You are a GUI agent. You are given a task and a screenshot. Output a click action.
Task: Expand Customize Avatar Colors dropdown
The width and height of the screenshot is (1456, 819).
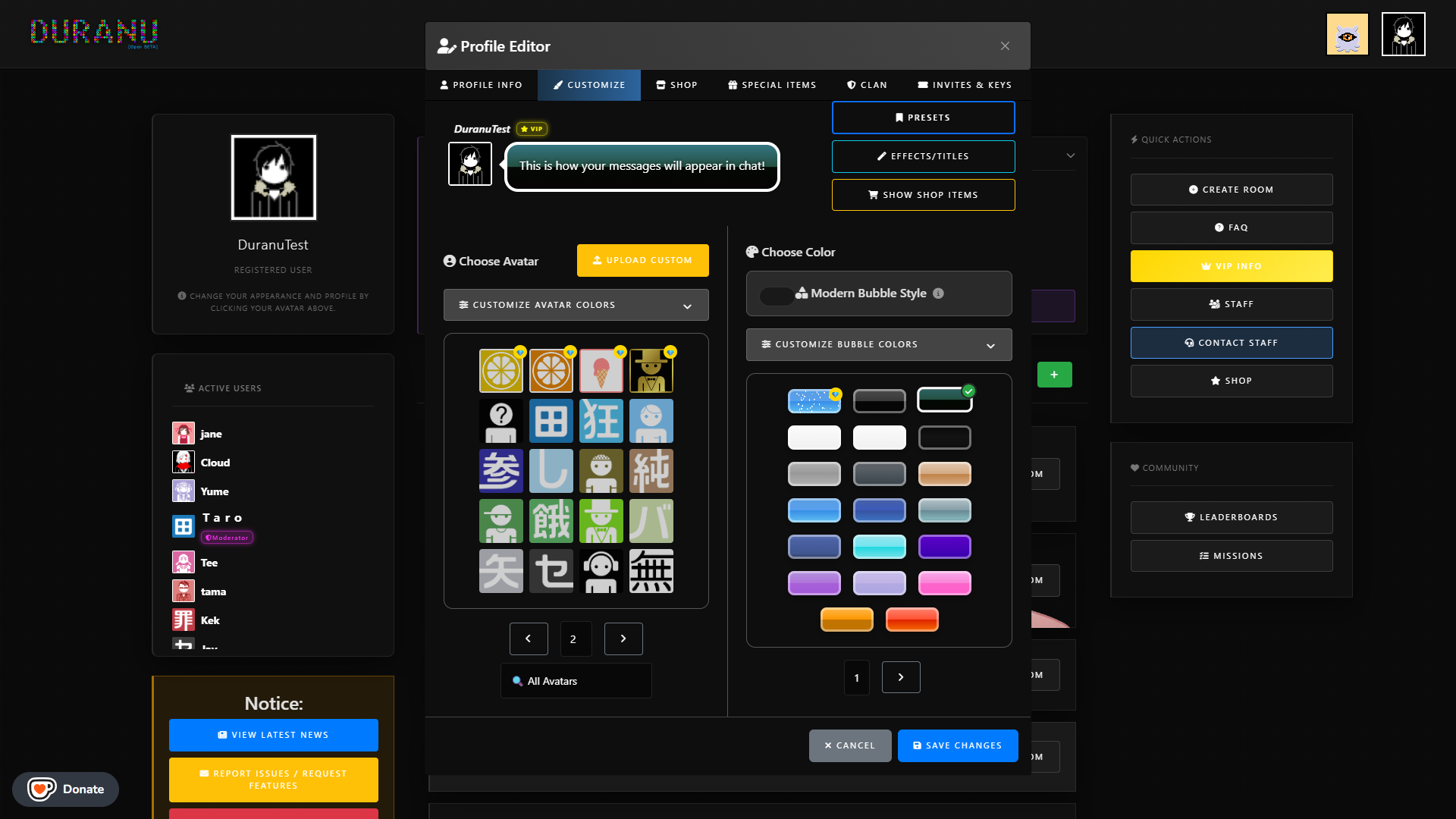tap(576, 305)
